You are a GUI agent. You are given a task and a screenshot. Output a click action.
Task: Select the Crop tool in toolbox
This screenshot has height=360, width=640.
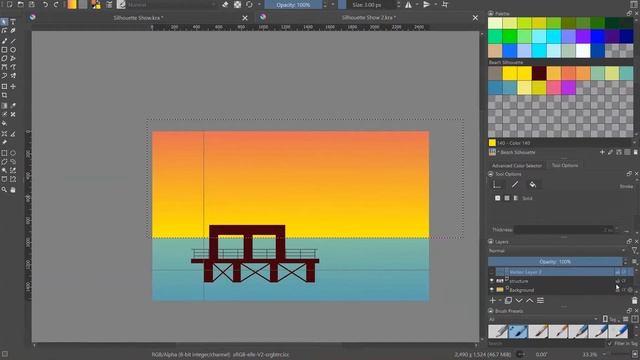pyautogui.click(x=4, y=96)
